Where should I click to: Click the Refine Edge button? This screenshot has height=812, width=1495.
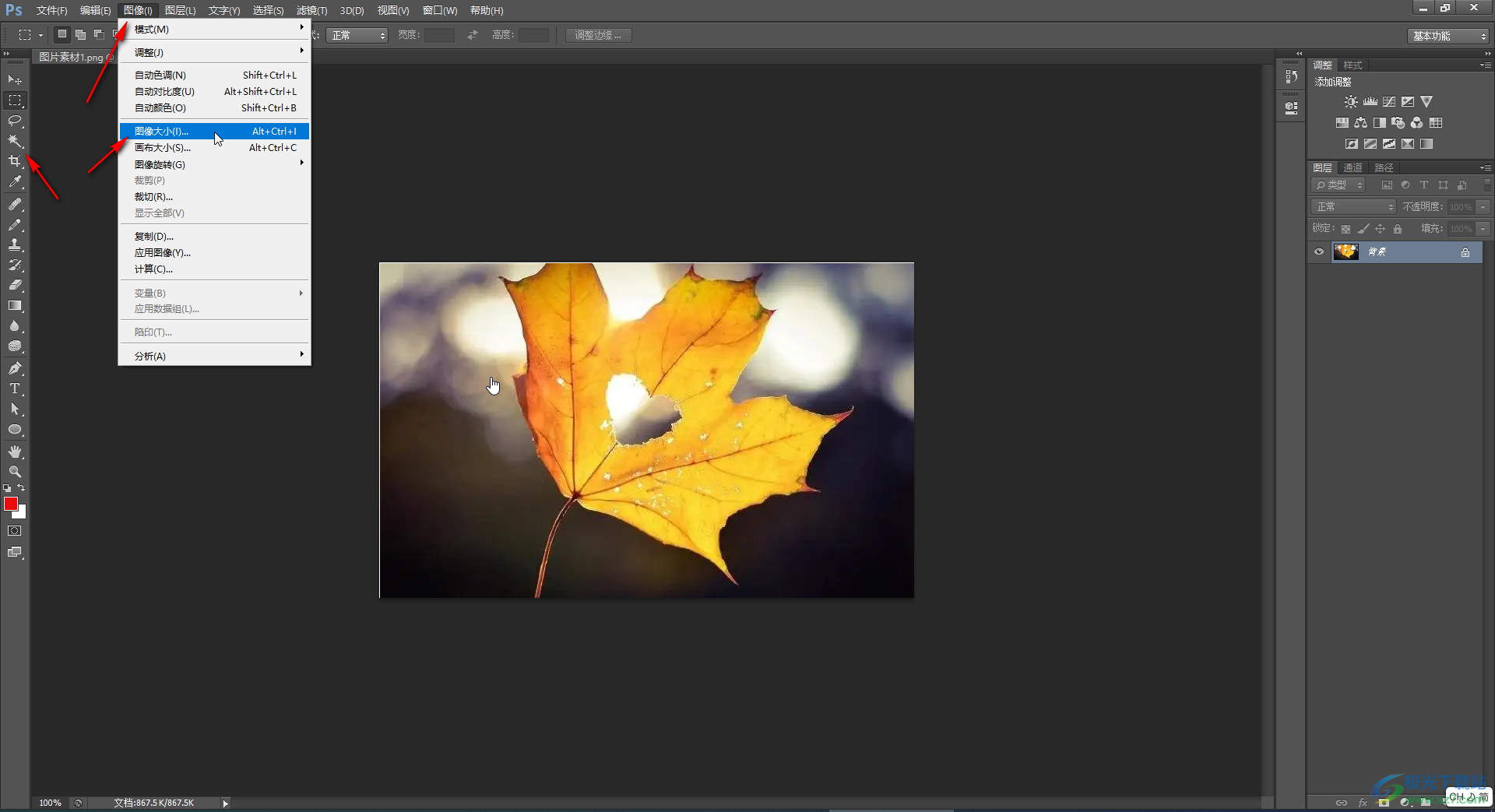[x=598, y=36]
